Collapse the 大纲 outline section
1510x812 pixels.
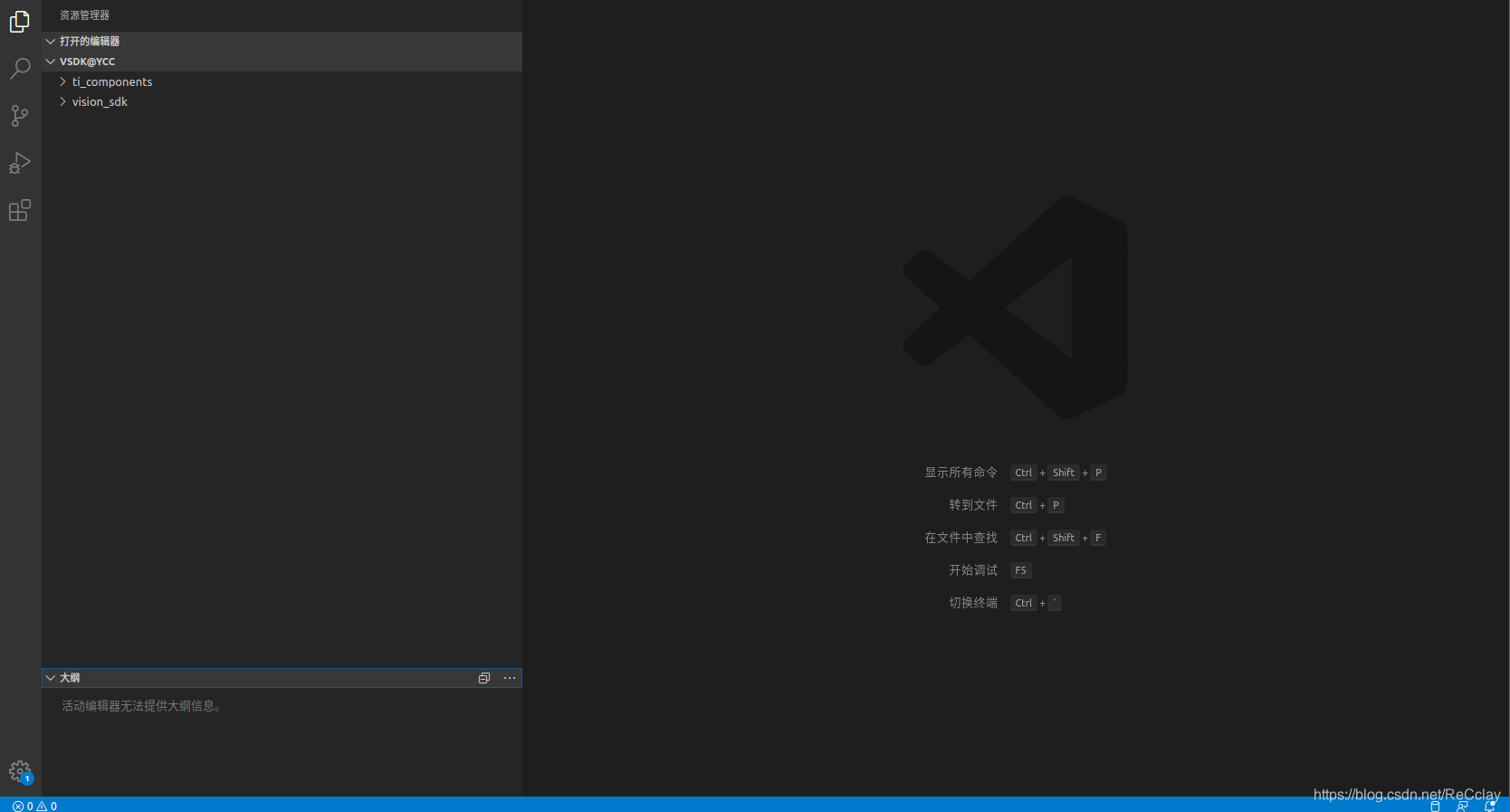tap(51, 678)
